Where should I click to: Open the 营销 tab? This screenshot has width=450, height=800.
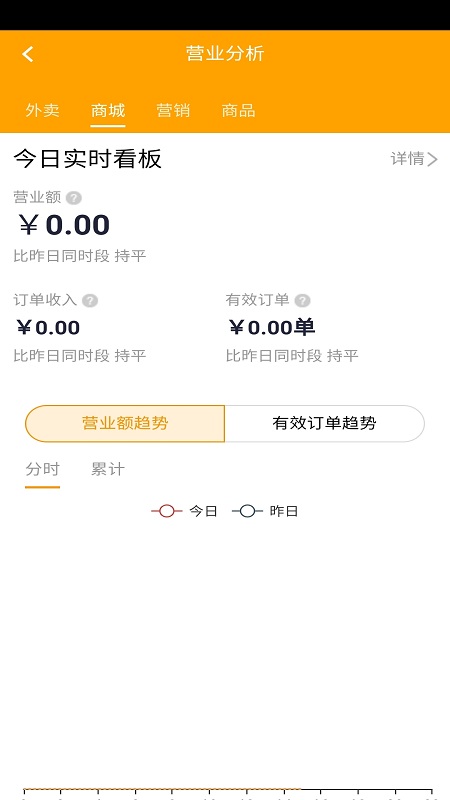pos(173,111)
